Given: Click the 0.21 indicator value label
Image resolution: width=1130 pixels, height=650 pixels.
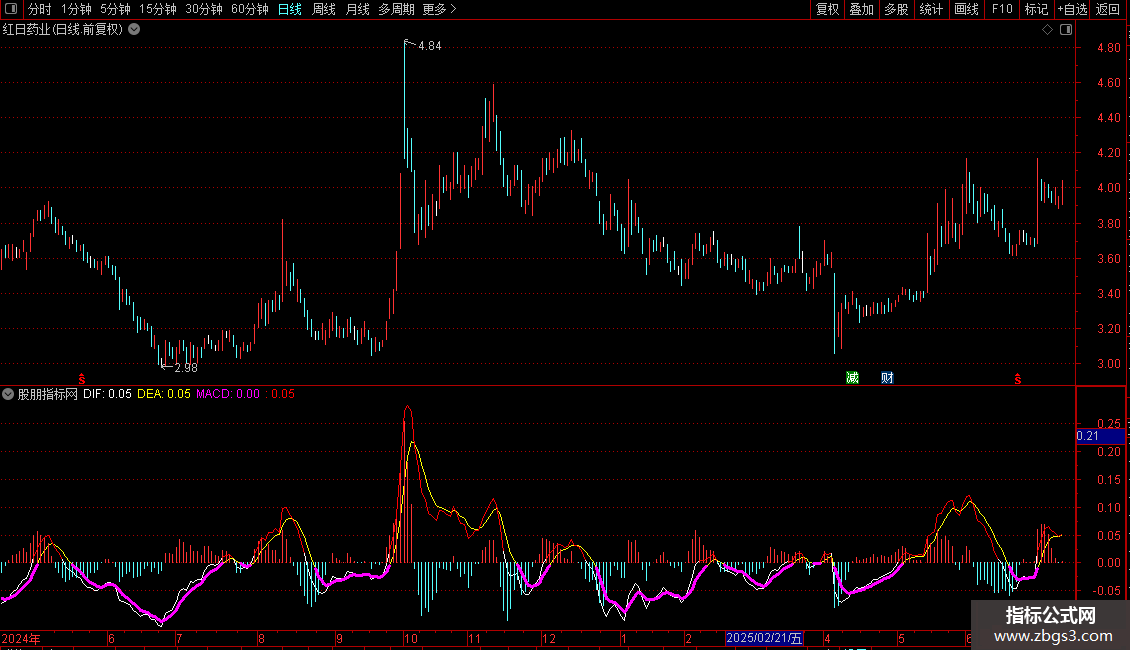Looking at the screenshot, I should click(1100, 436).
